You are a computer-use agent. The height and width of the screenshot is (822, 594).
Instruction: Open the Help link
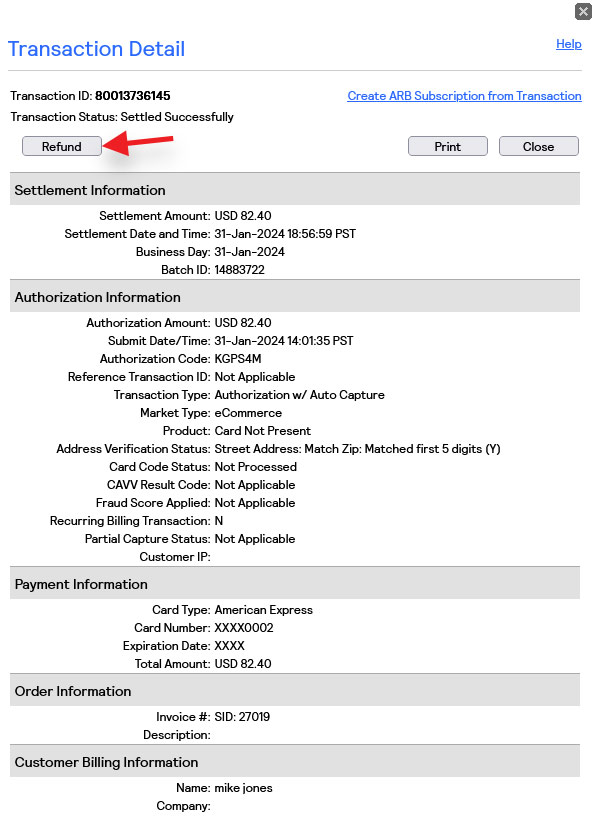pos(568,44)
